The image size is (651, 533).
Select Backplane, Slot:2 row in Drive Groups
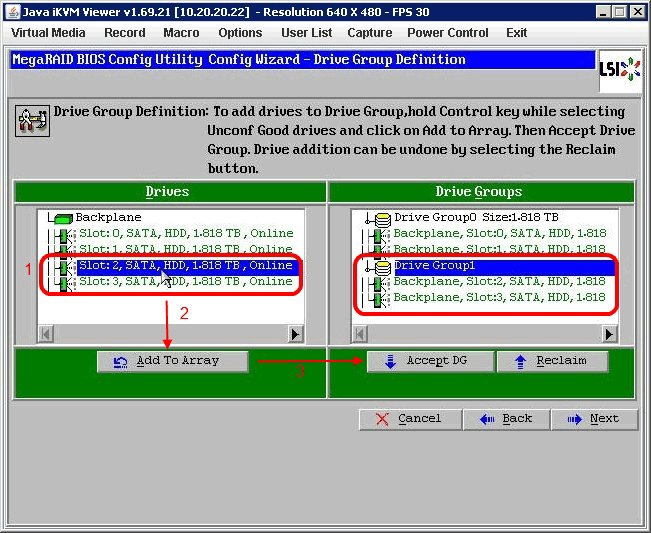(x=499, y=281)
